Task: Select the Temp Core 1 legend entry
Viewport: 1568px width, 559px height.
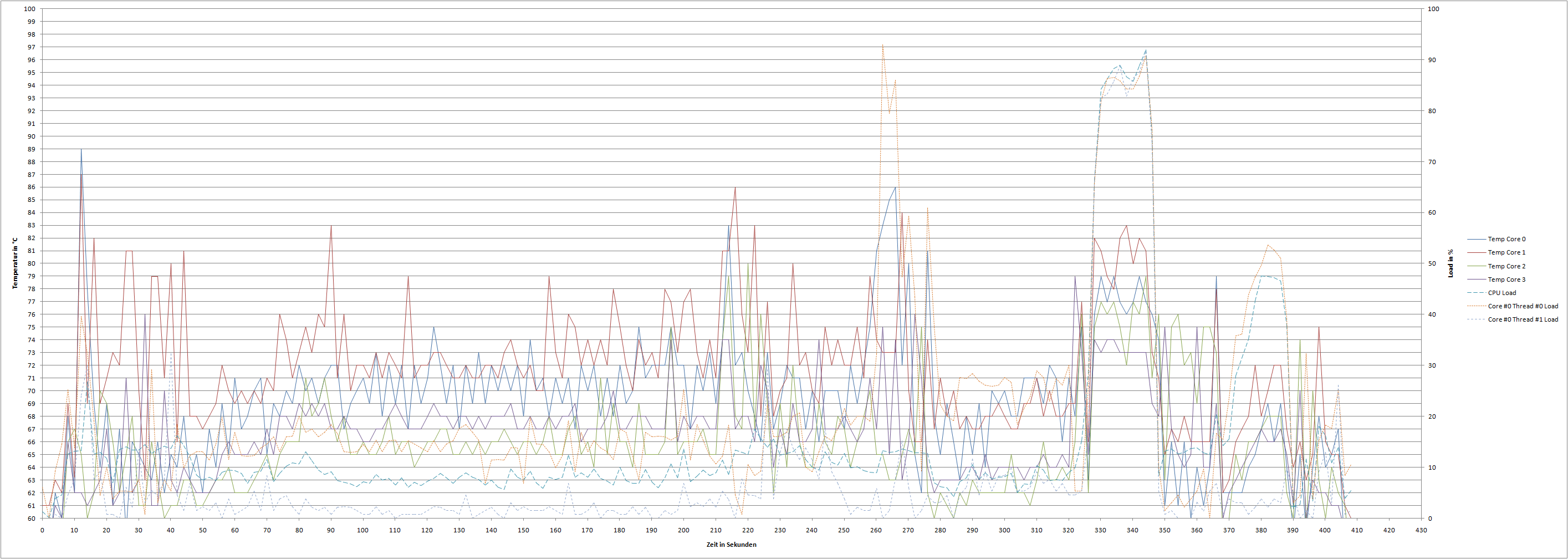Action: [1506, 253]
